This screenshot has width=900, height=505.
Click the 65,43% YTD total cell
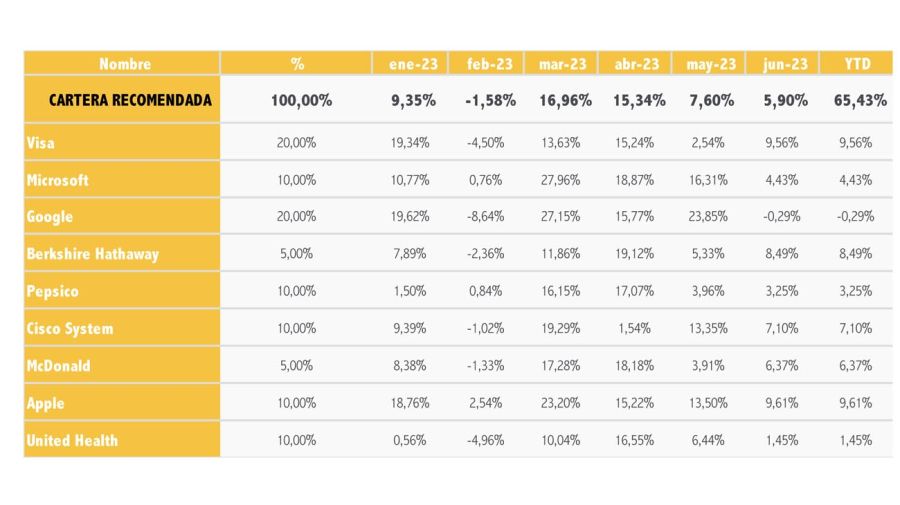tap(860, 100)
